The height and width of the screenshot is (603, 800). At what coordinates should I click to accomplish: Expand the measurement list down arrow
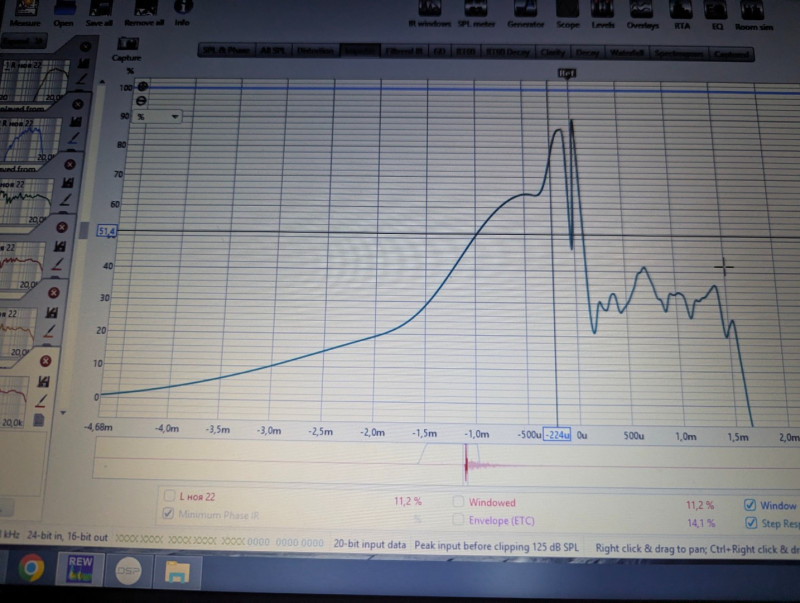(64, 412)
